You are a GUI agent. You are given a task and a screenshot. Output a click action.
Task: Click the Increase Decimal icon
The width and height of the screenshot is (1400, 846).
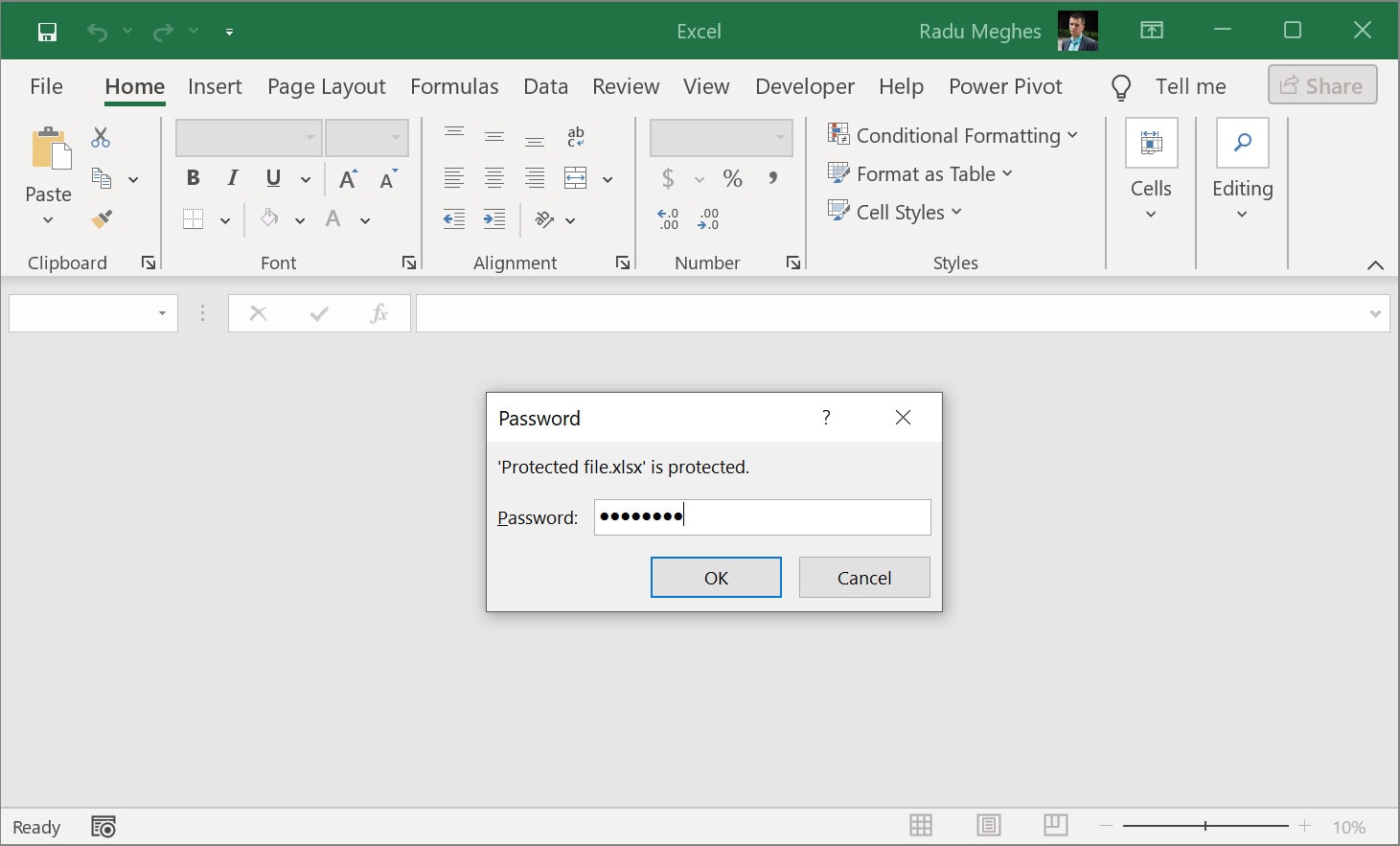(669, 218)
